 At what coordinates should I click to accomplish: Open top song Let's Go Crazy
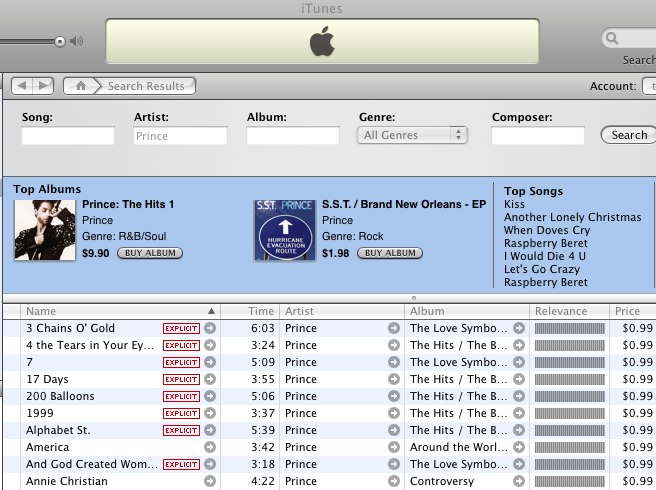[x=542, y=269]
